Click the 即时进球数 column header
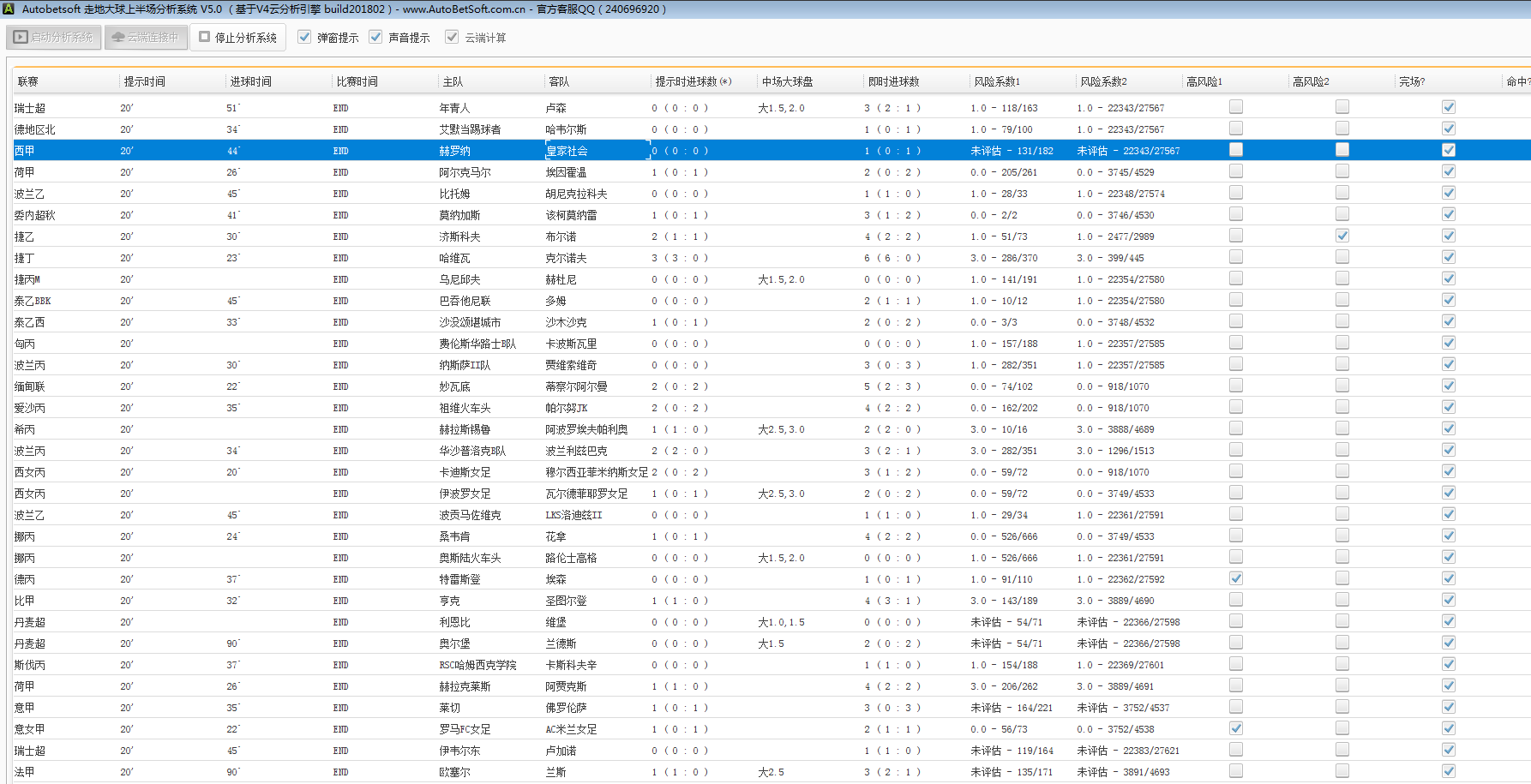Viewport: 1531px width, 784px height. 893,81
